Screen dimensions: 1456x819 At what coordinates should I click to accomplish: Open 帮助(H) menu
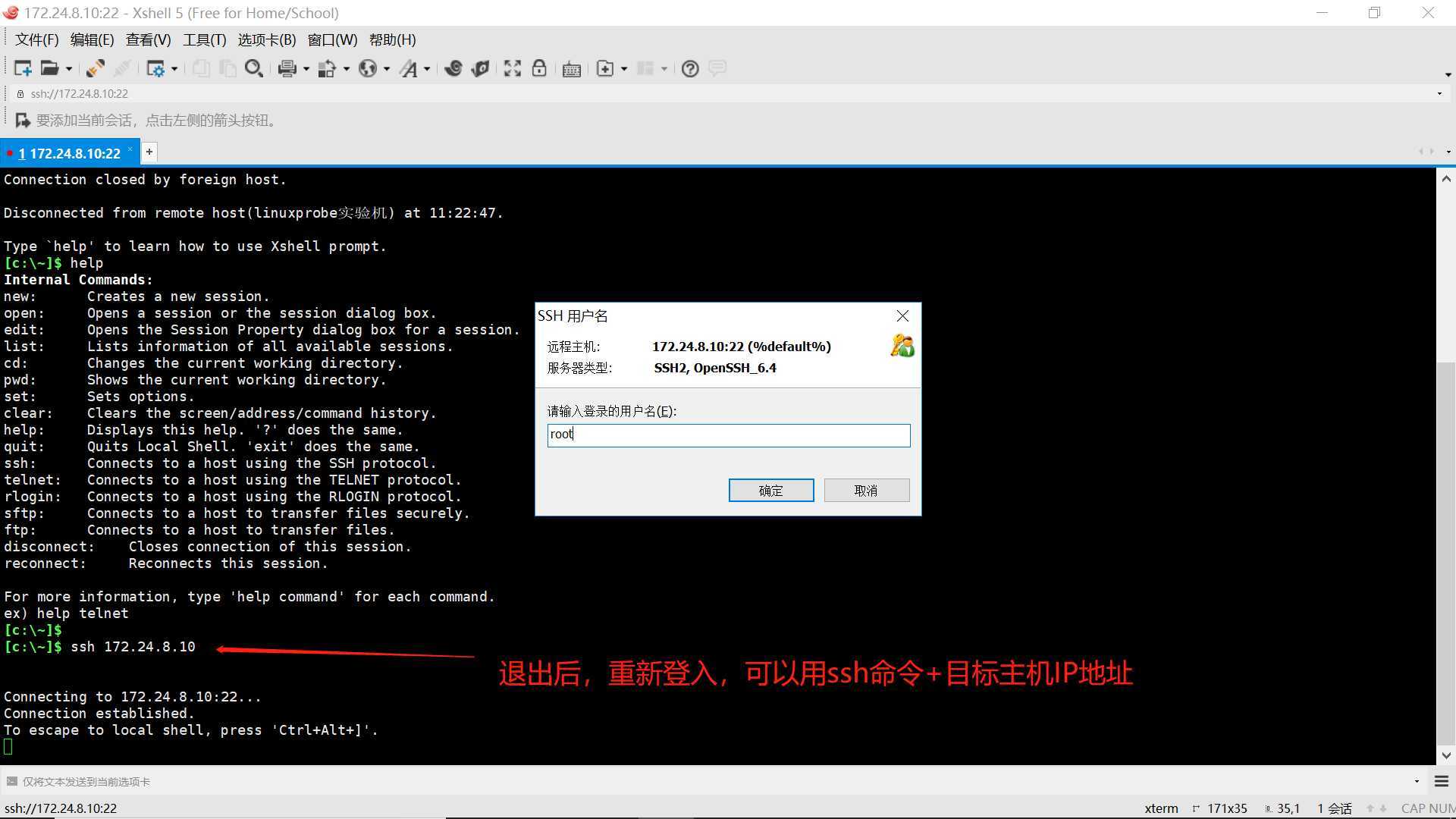[x=392, y=39]
